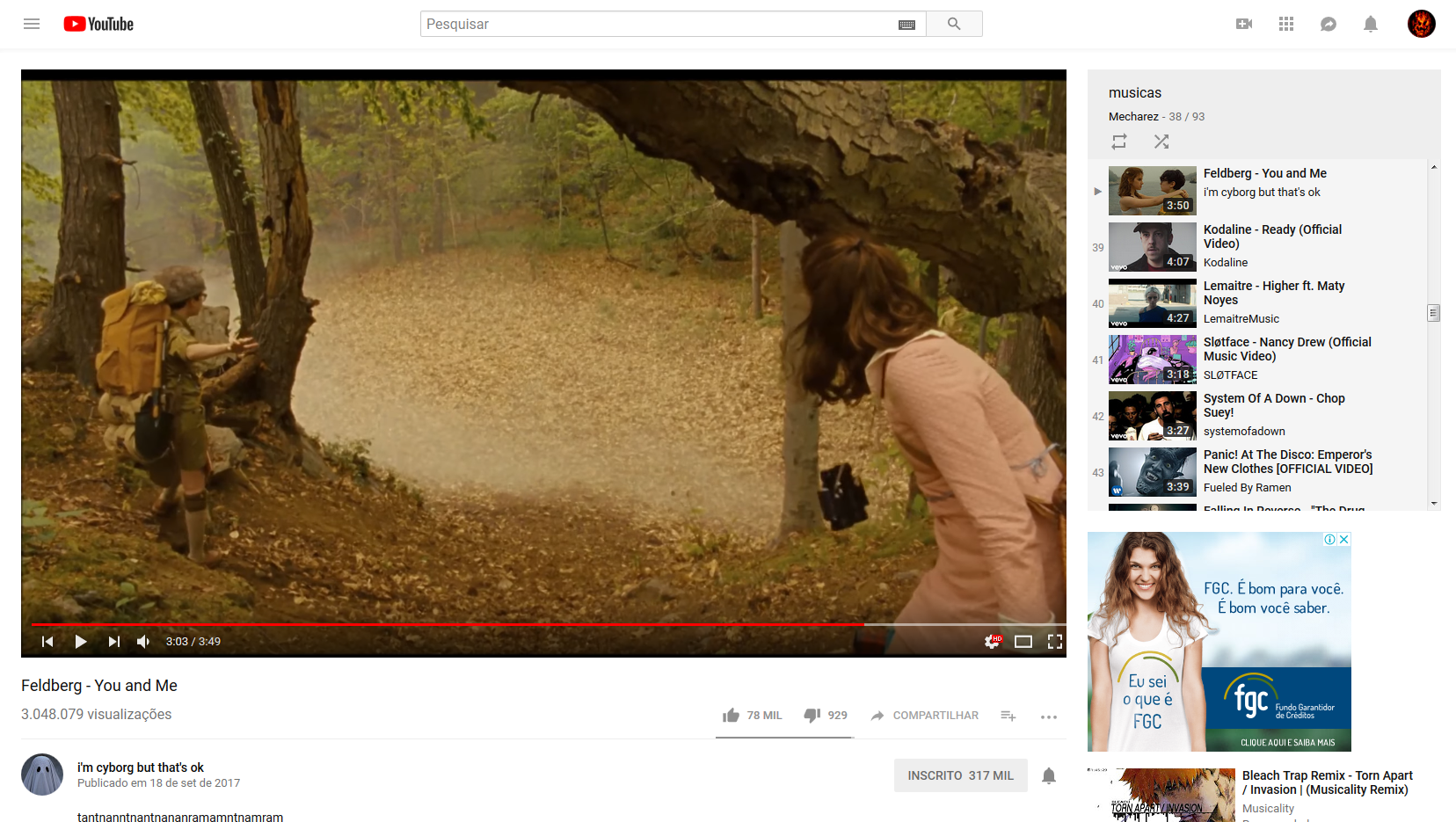Toggle channel notification bell
The width and height of the screenshot is (1456, 822).
(1049, 775)
